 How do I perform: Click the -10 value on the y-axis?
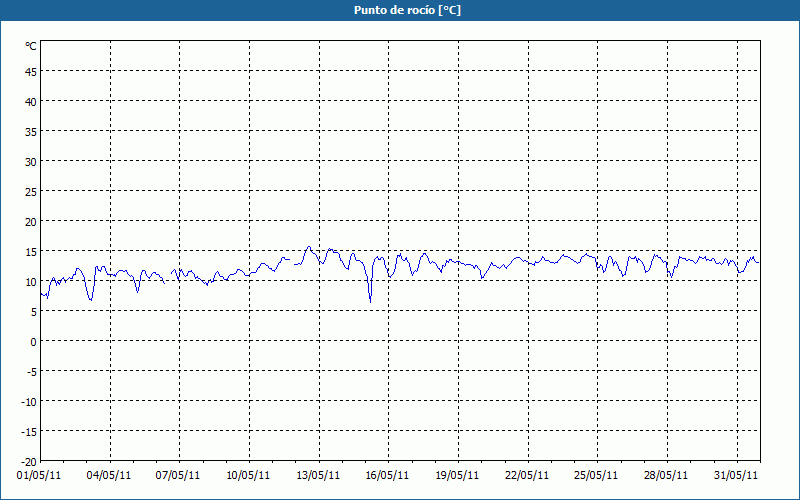point(29,402)
